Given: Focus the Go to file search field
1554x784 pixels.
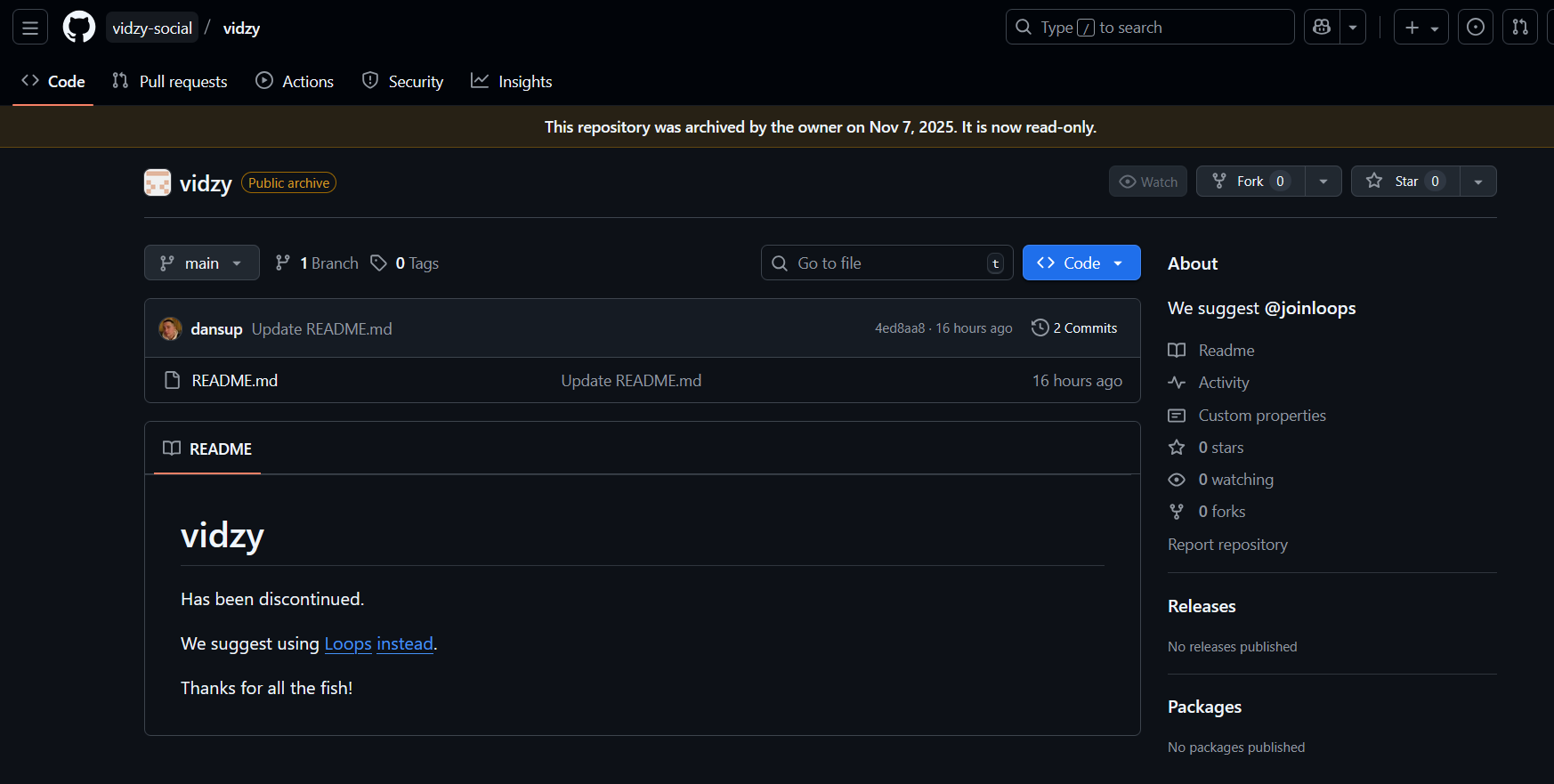Looking at the screenshot, I should (886, 263).
